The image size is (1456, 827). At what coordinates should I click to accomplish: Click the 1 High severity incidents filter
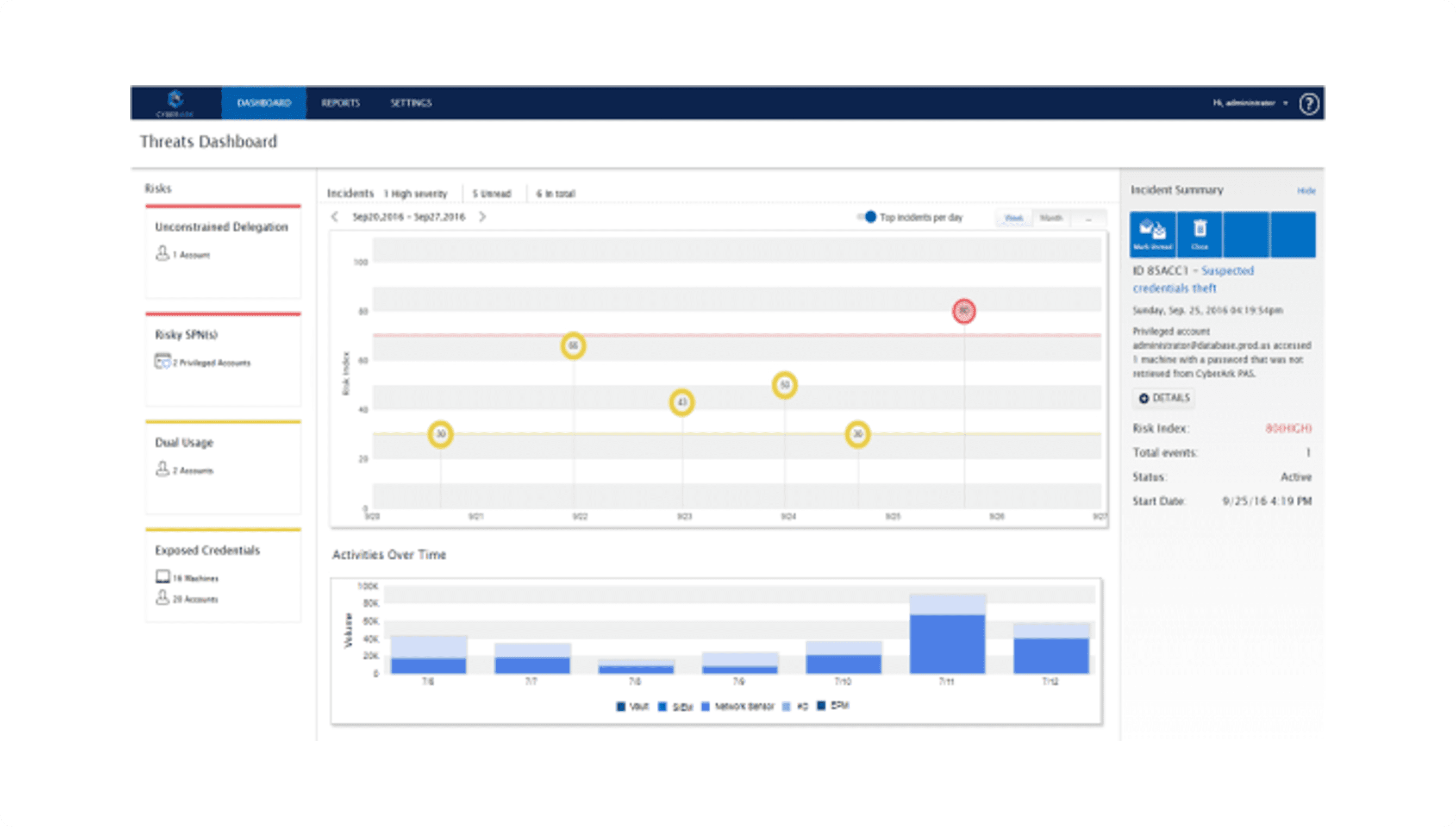pos(415,193)
